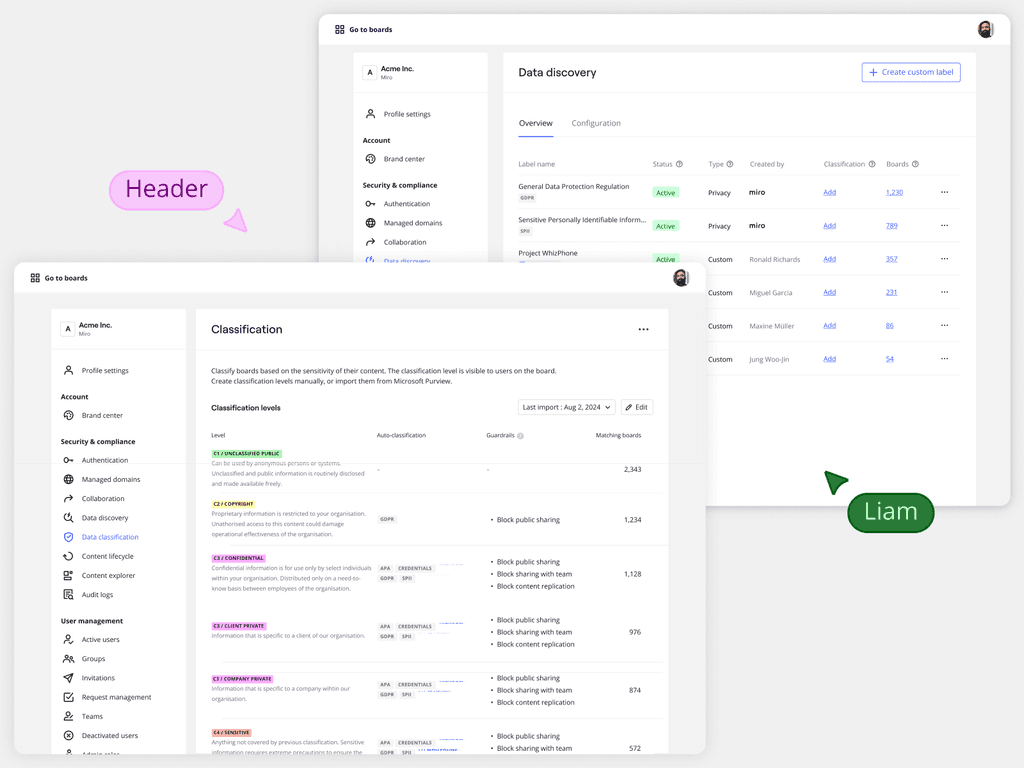
Task: Select the Overview tab
Action: point(536,123)
